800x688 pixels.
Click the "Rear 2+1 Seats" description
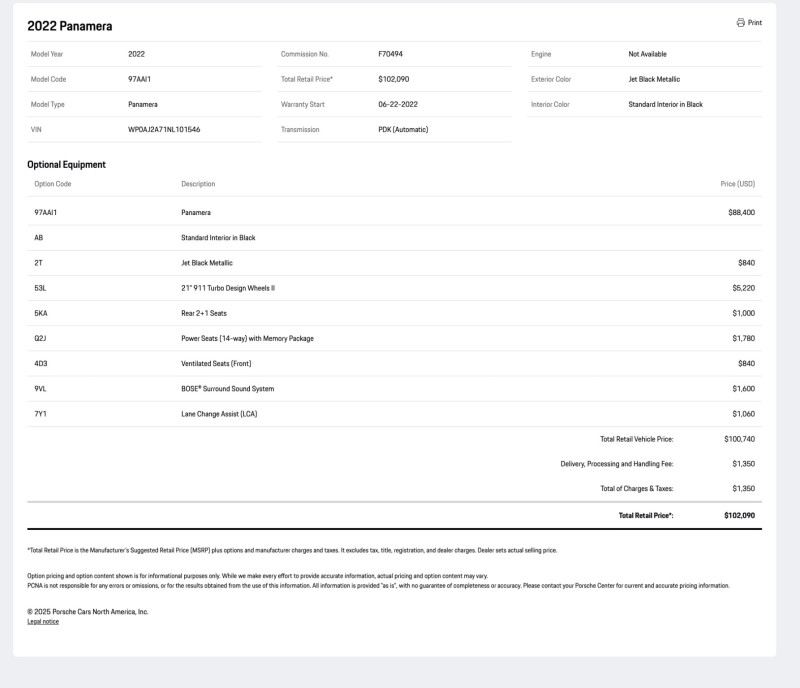(x=204, y=313)
